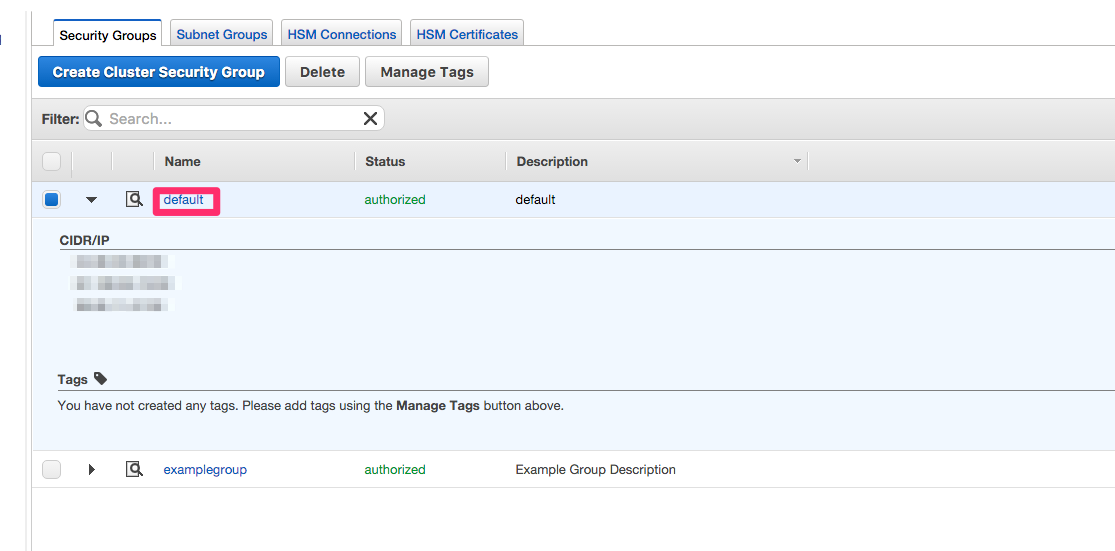Switch to the Subnet Groups tab
The width and height of the screenshot is (1115, 551).
(222, 34)
